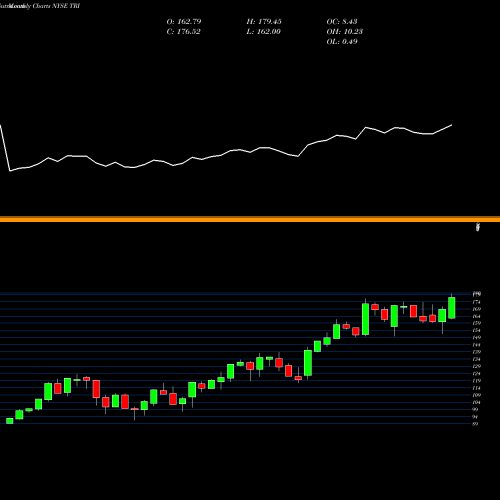Click the 104 price axis label
Image resolution: width=500 pixels, height=500 pixels.
coord(476,402)
